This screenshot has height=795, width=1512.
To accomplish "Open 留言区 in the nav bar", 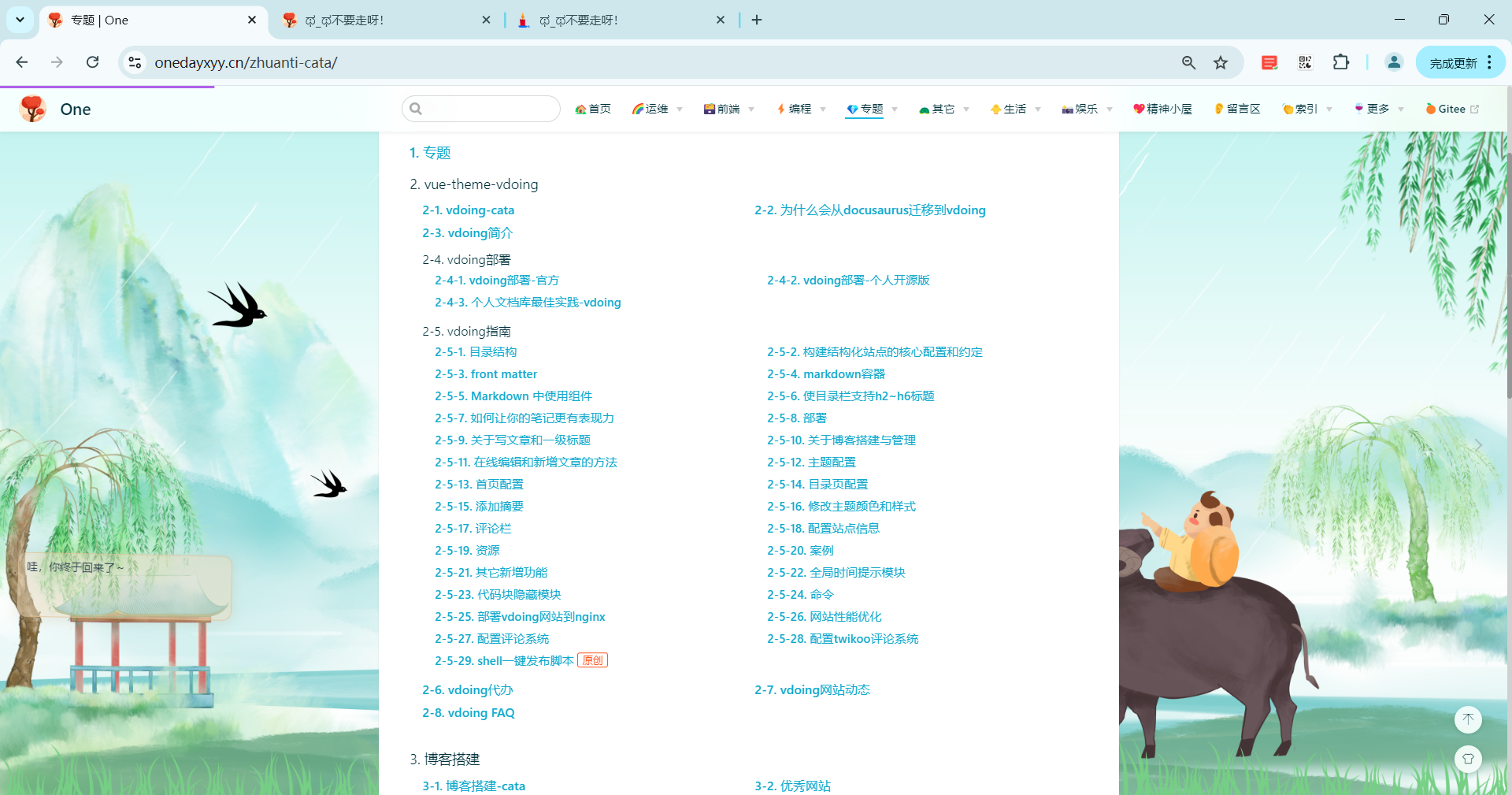I will click(1237, 109).
